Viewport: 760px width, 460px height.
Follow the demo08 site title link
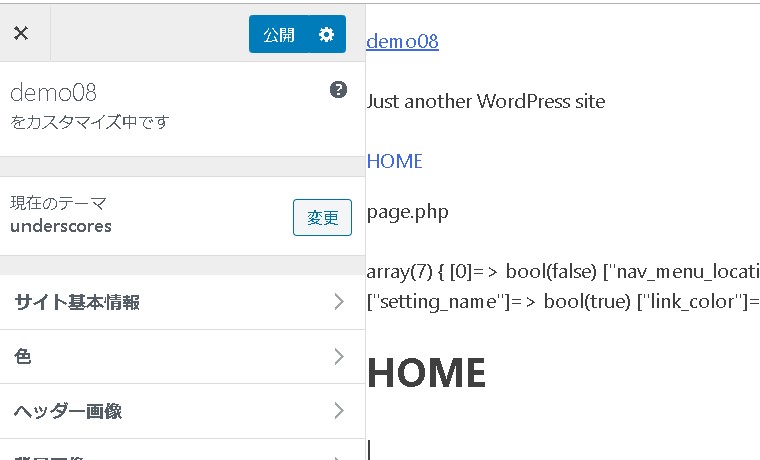tap(402, 41)
